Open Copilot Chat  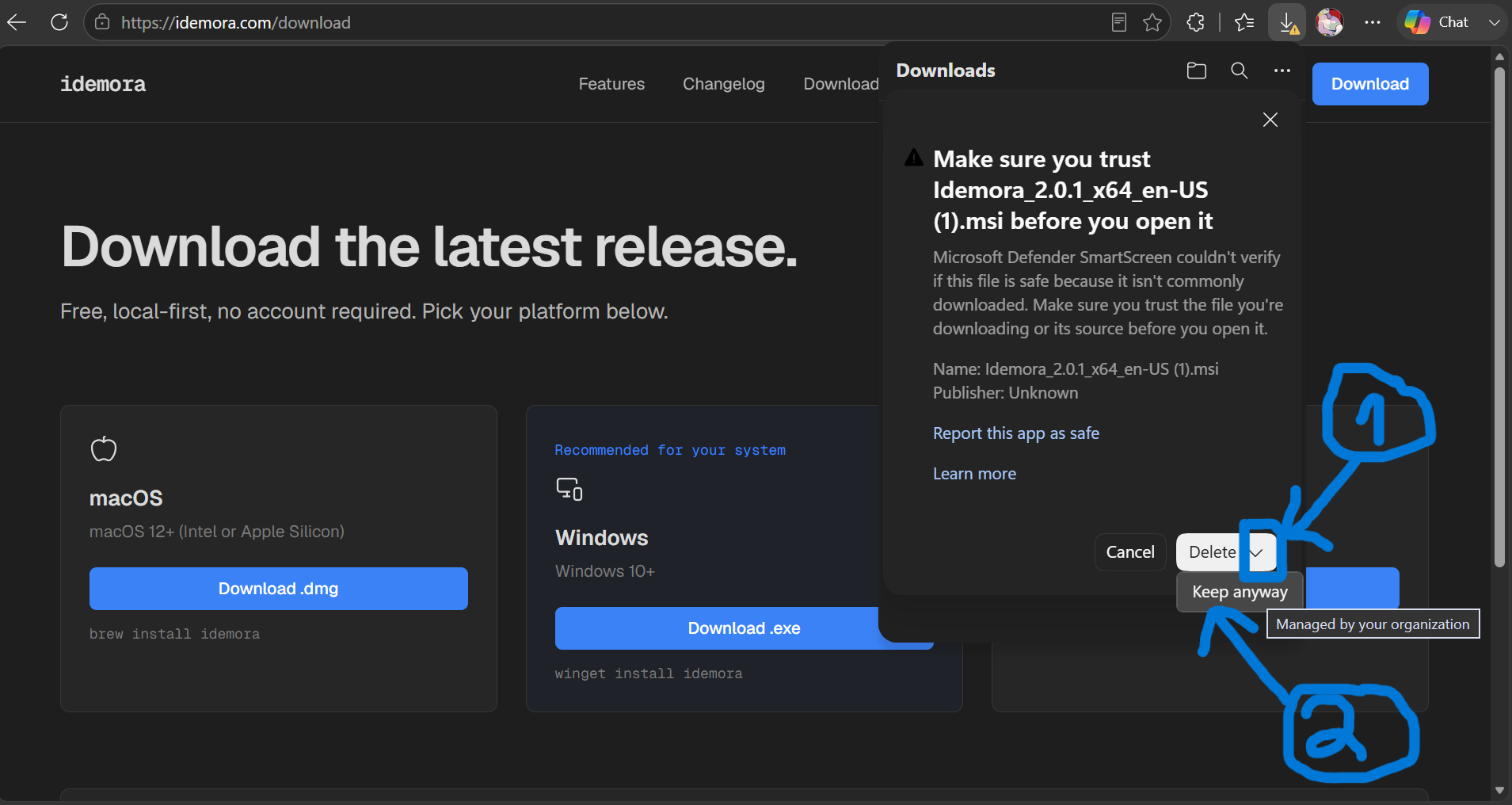point(1437,22)
